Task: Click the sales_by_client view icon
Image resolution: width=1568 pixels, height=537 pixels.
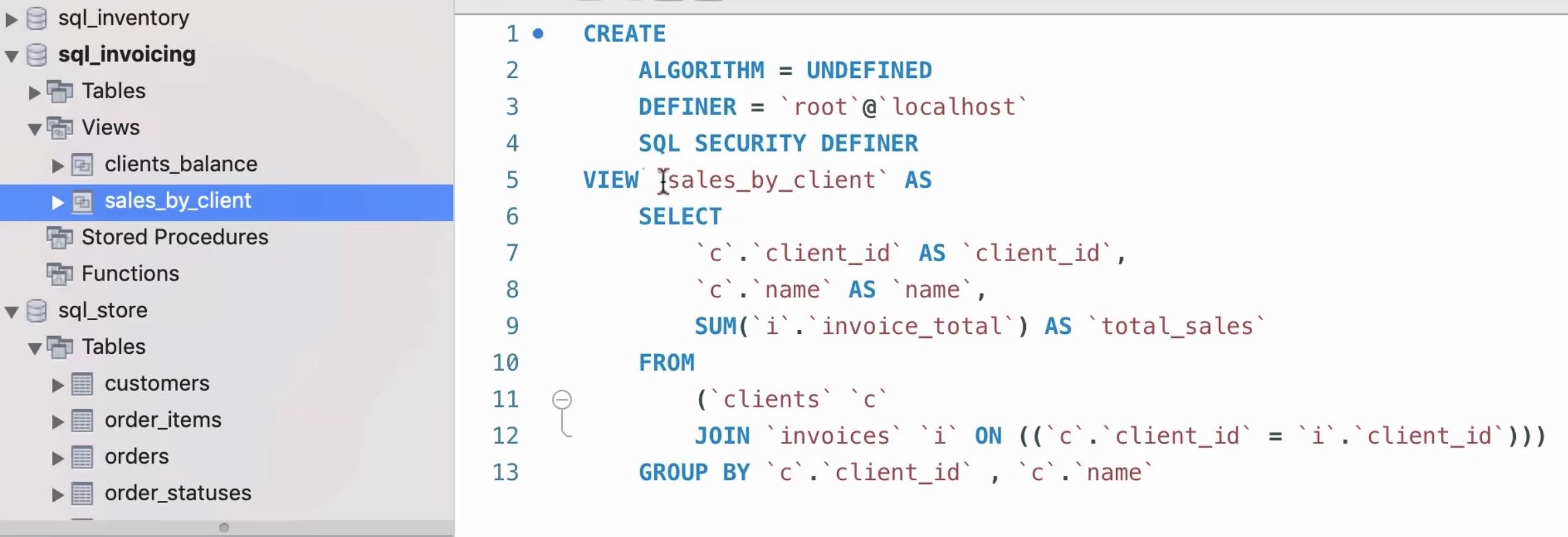Action: [x=82, y=202]
